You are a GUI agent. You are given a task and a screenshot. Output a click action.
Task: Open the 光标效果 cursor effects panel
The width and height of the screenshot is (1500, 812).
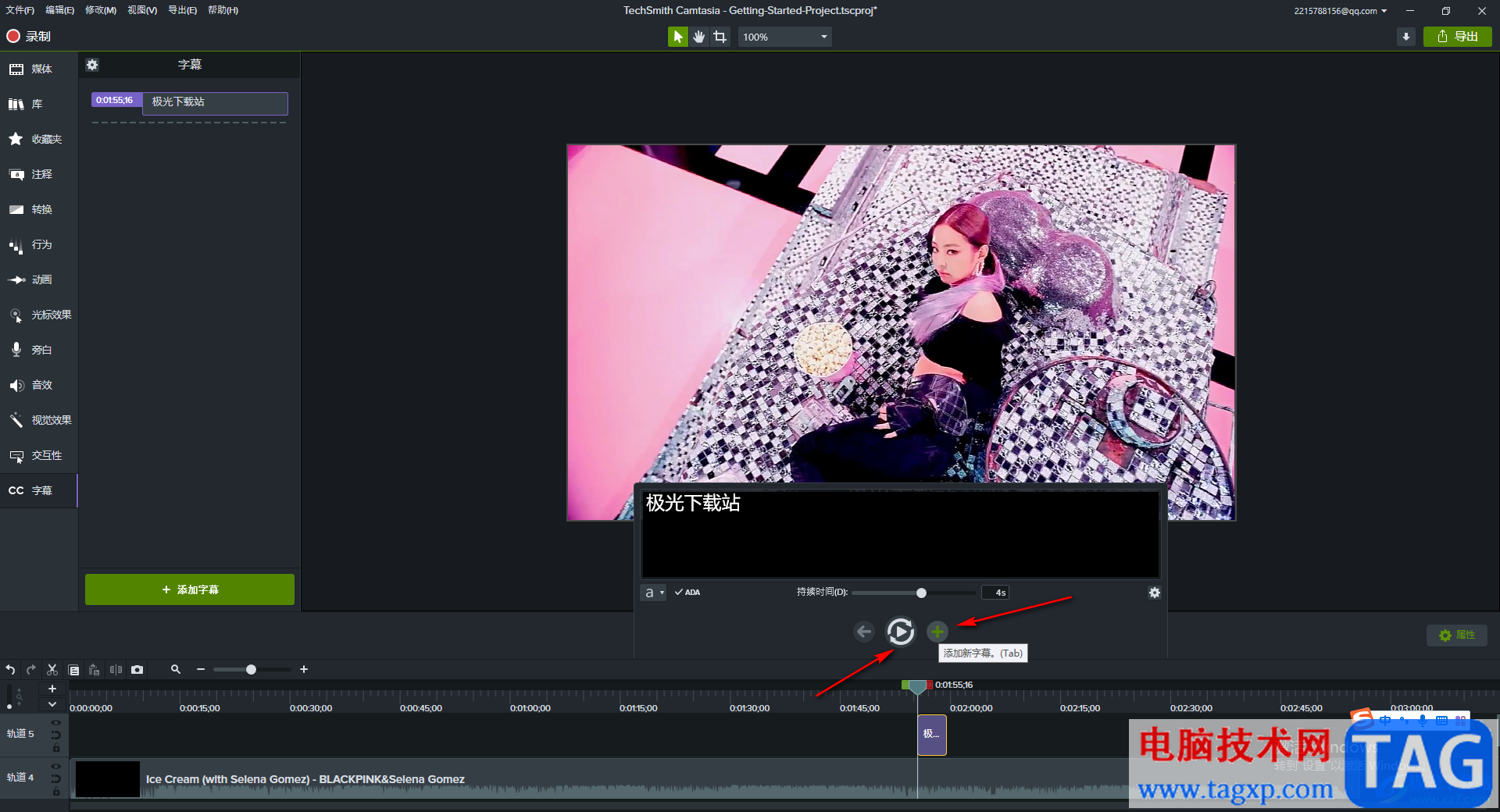pos(39,315)
